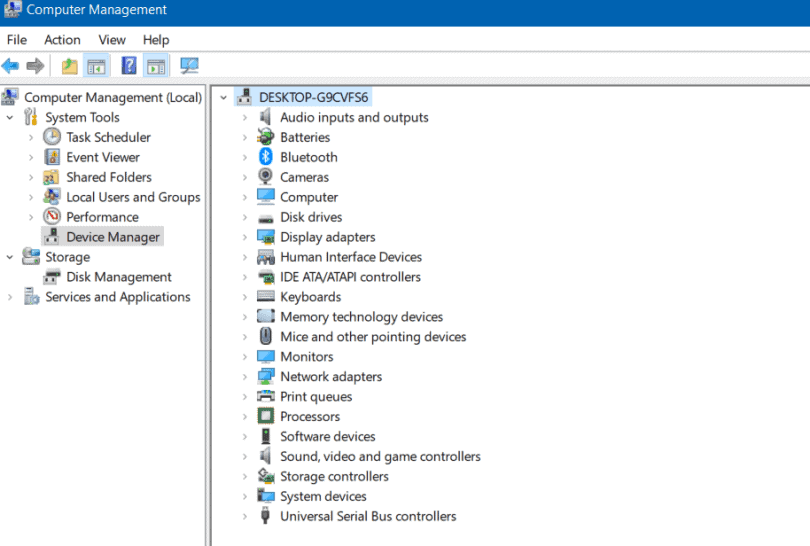The image size is (810, 546).
Task: Select the Monitors category
Action: pyautogui.click(x=307, y=357)
